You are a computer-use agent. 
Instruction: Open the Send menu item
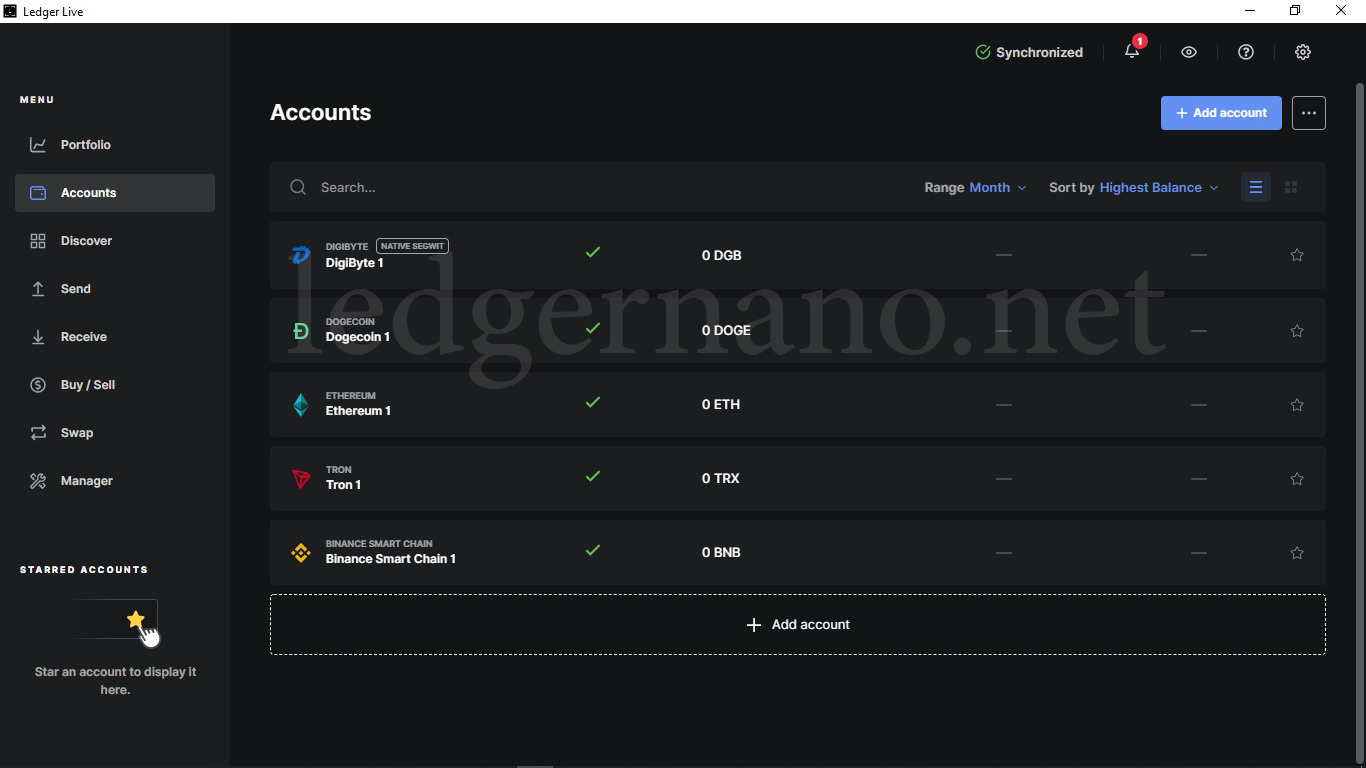(x=115, y=289)
